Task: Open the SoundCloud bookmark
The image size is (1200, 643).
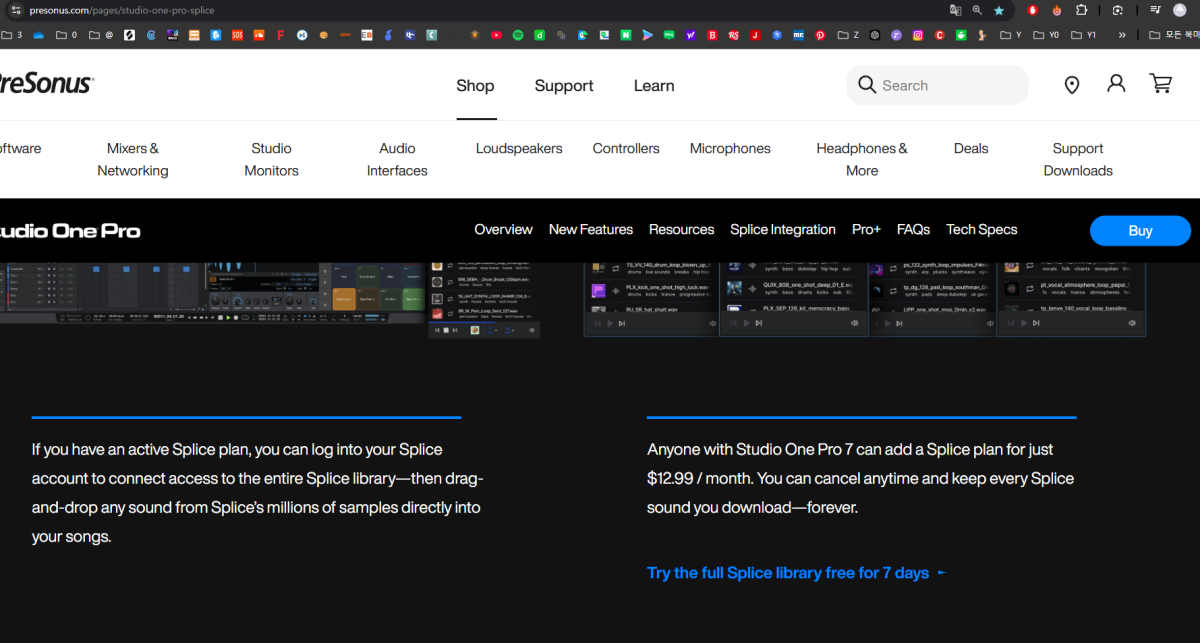Action: tap(259, 35)
